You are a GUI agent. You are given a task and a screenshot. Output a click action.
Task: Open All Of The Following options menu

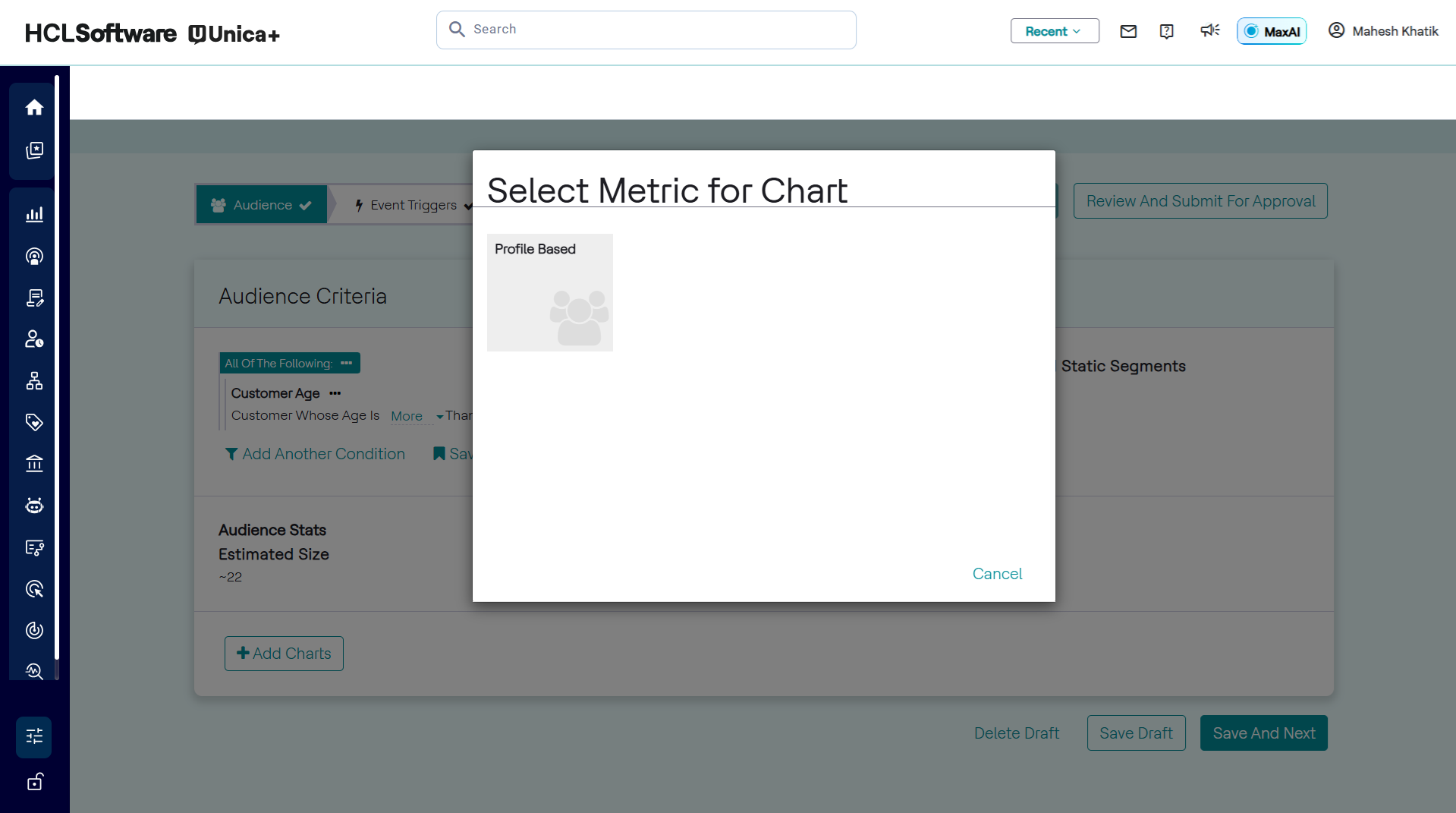(x=347, y=363)
